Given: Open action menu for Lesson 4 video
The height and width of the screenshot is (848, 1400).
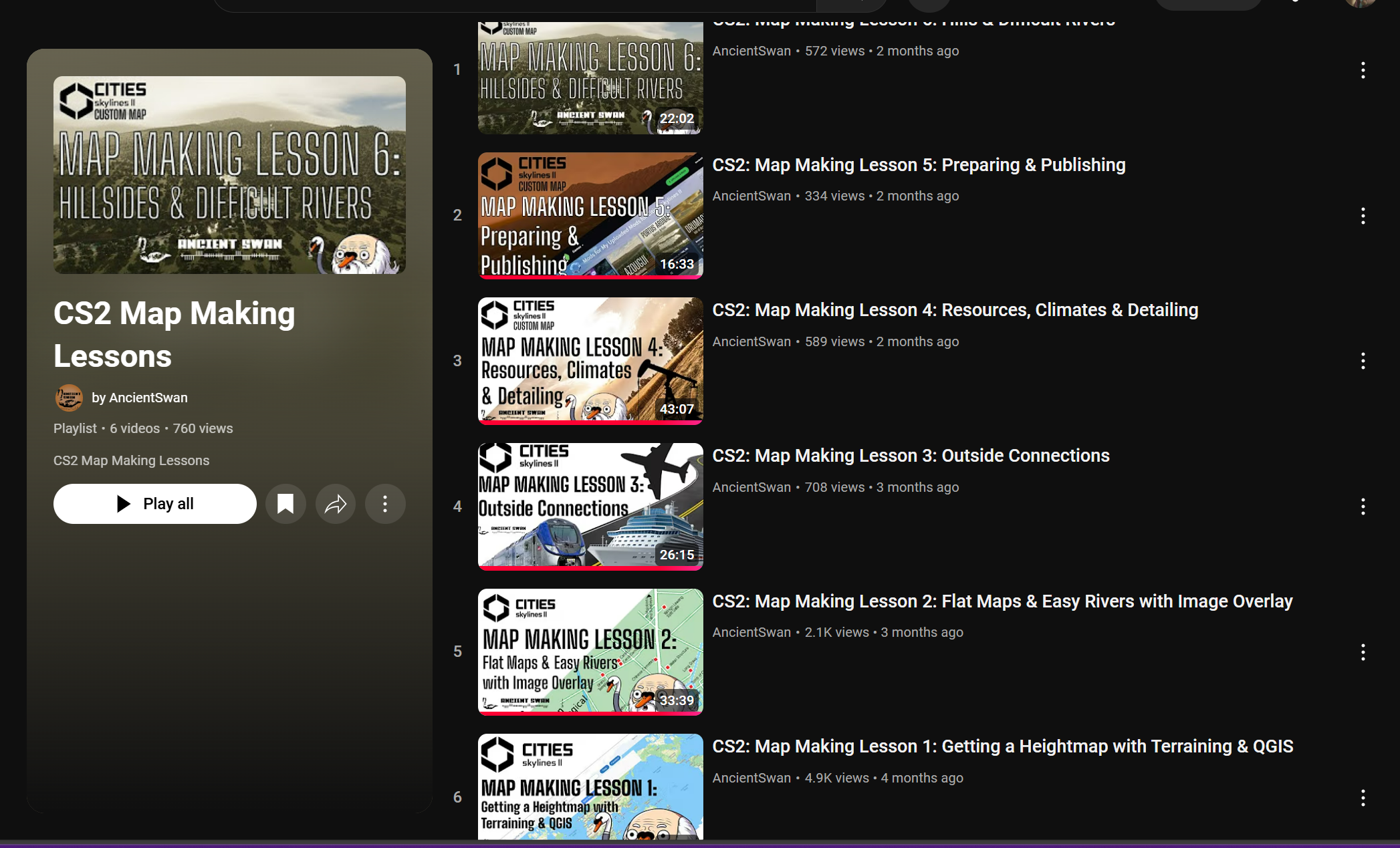Looking at the screenshot, I should (1363, 361).
